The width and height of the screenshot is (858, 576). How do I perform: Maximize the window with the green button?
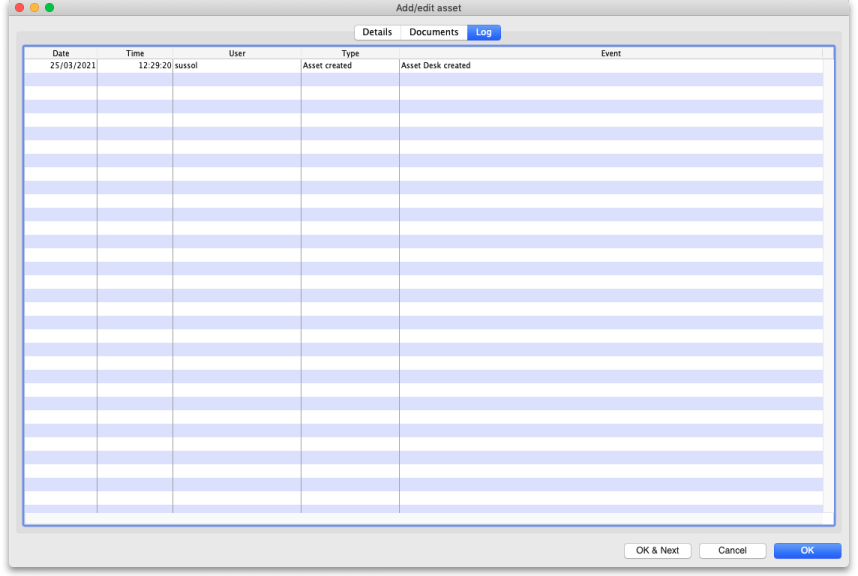tap(50, 8)
